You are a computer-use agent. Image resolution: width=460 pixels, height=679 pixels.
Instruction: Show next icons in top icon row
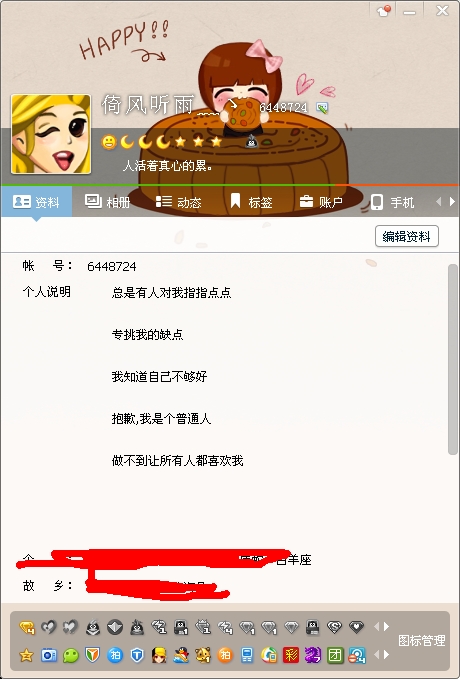386,626
